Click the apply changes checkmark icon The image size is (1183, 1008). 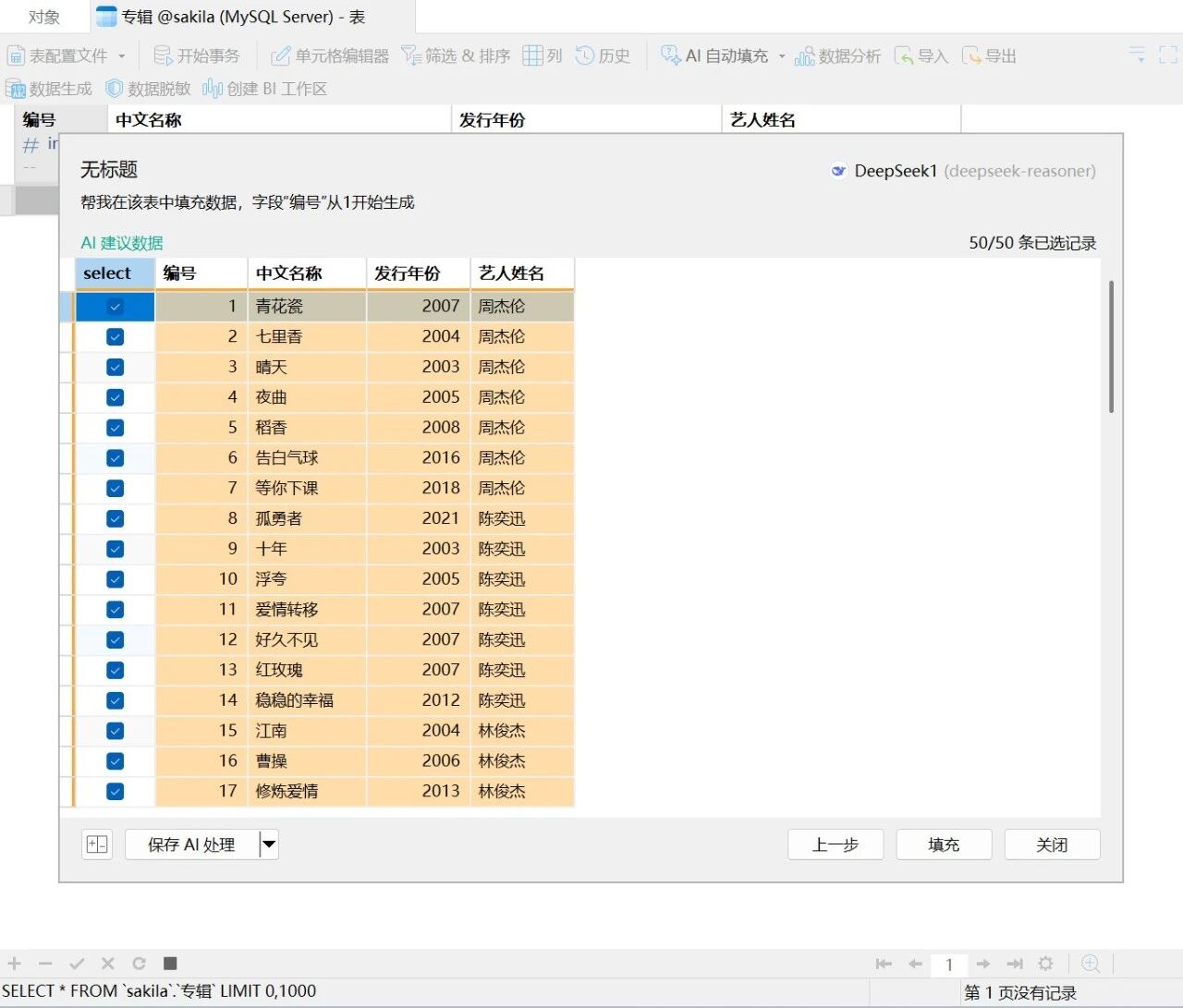[x=77, y=964]
